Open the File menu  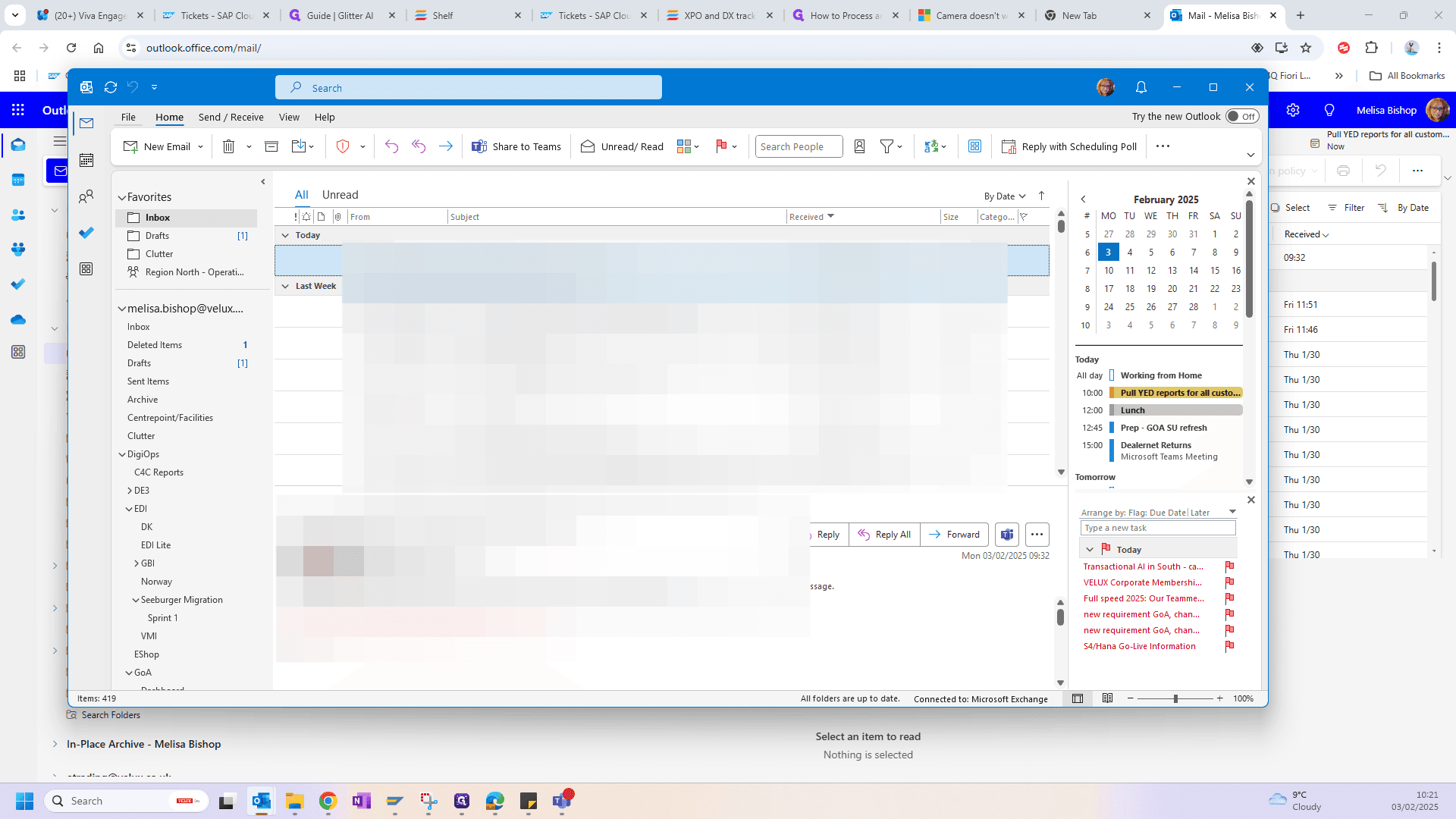pos(128,117)
